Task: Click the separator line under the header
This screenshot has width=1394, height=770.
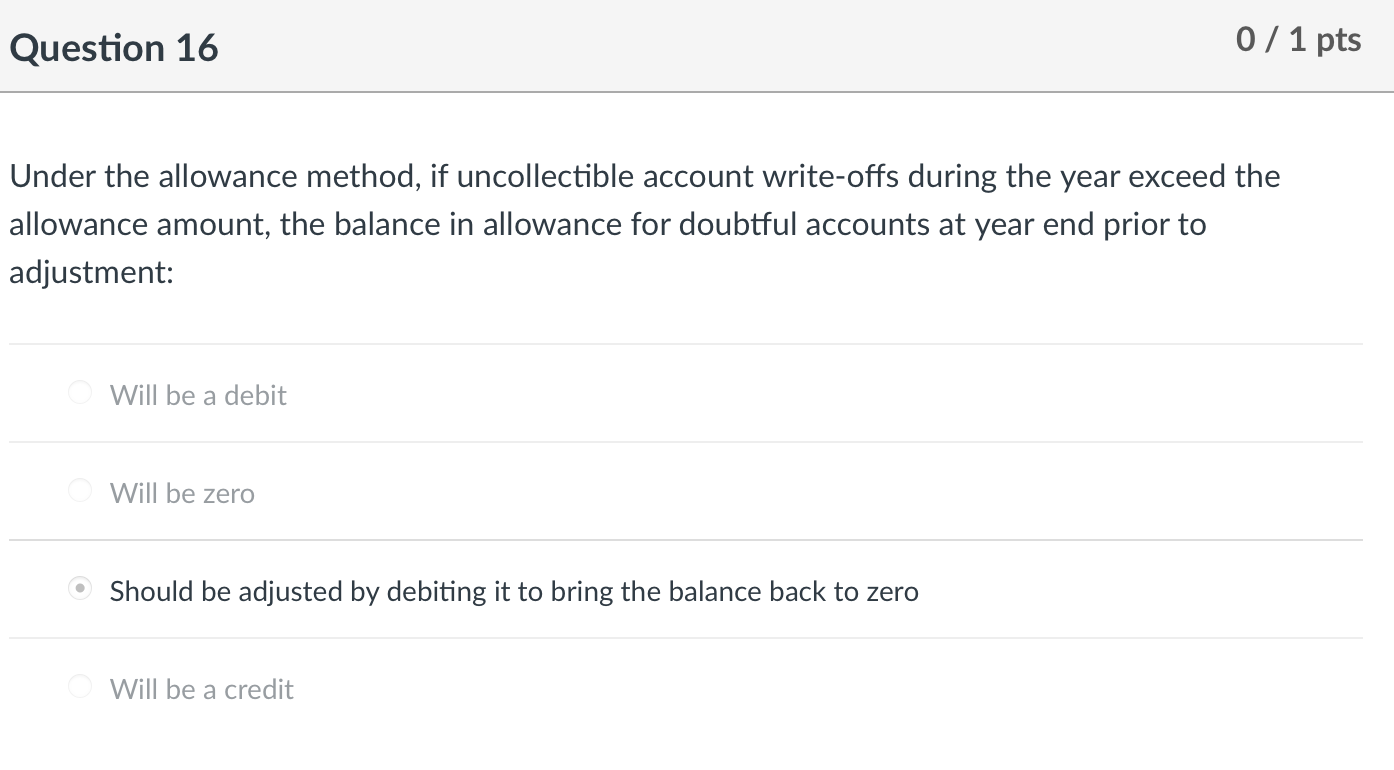Action: pyautogui.click(x=697, y=93)
